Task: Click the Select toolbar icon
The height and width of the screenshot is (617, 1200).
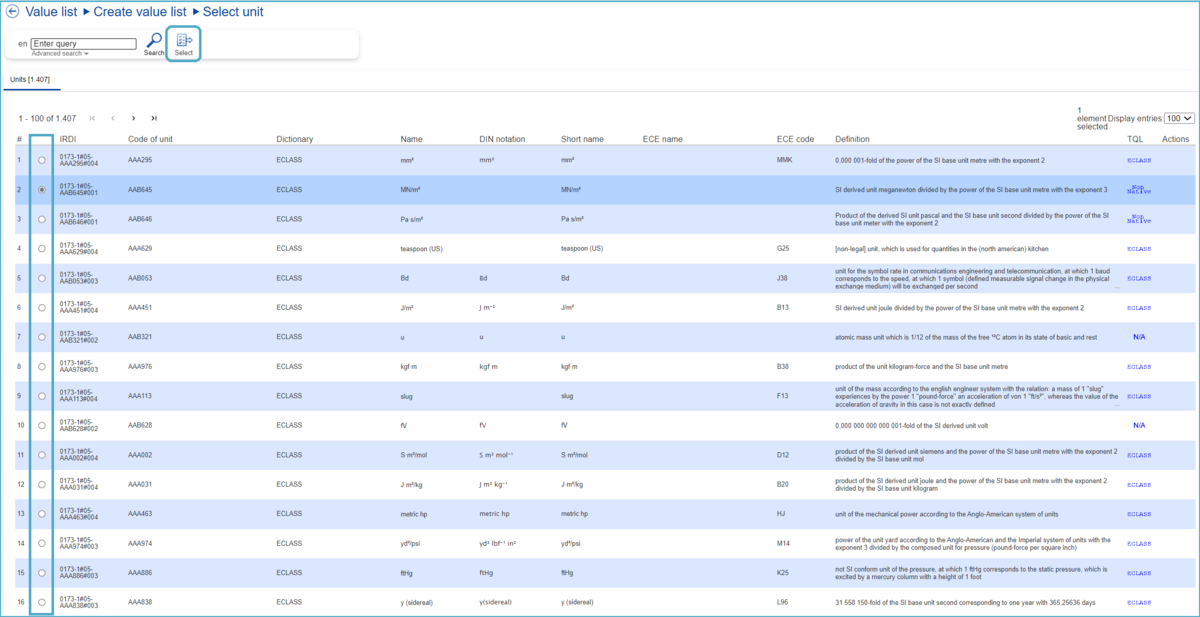Action: pos(183,42)
